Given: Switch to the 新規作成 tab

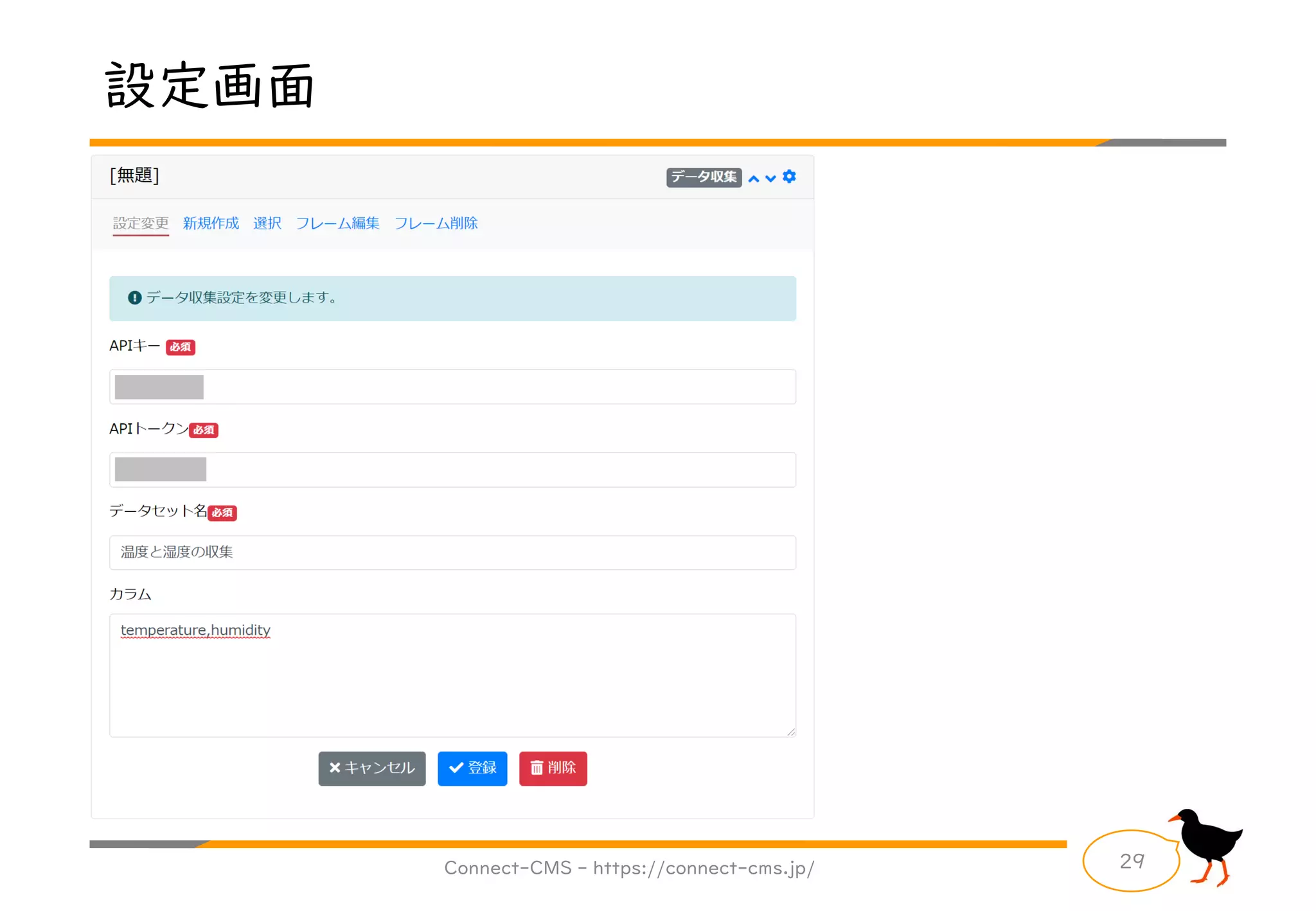Looking at the screenshot, I should [211, 223].
